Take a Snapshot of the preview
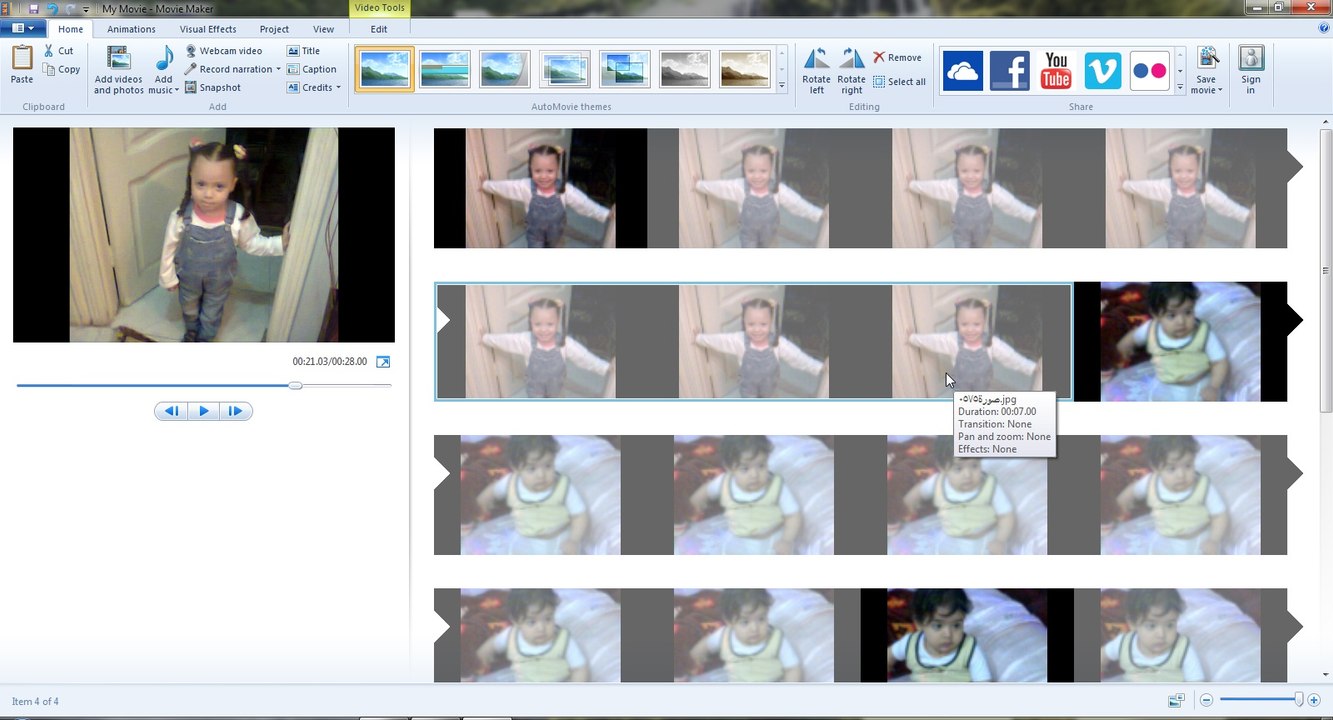The height and width of the screenshot is (720, 1333). (x=213, y=87)
